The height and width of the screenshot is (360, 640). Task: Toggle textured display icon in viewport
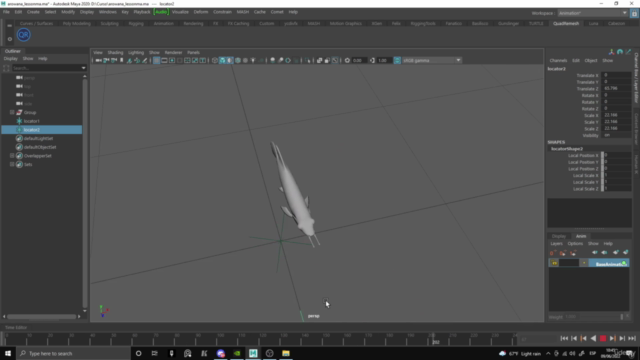245,60
